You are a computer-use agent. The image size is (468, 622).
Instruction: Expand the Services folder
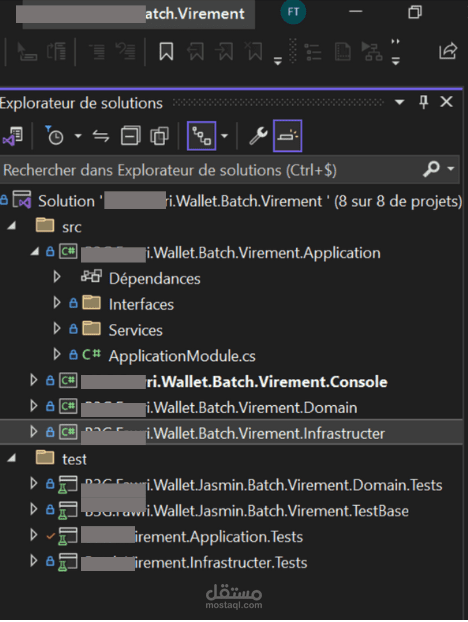click(57, 328)
